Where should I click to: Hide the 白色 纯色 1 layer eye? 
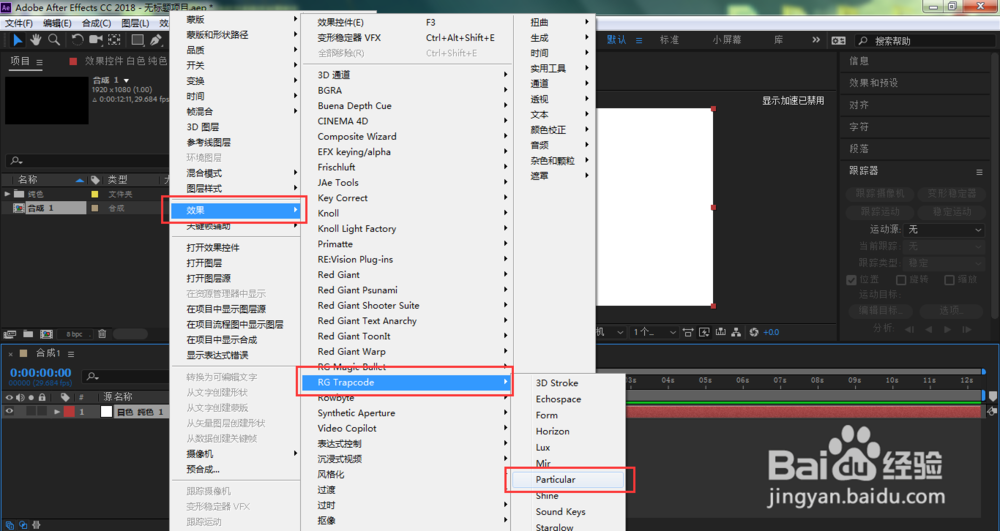[9, 412]
